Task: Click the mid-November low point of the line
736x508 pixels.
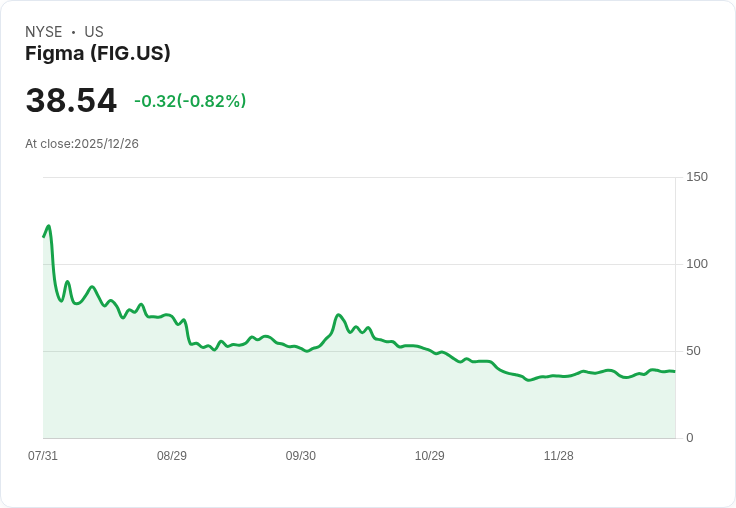Action: click(529, 380)
